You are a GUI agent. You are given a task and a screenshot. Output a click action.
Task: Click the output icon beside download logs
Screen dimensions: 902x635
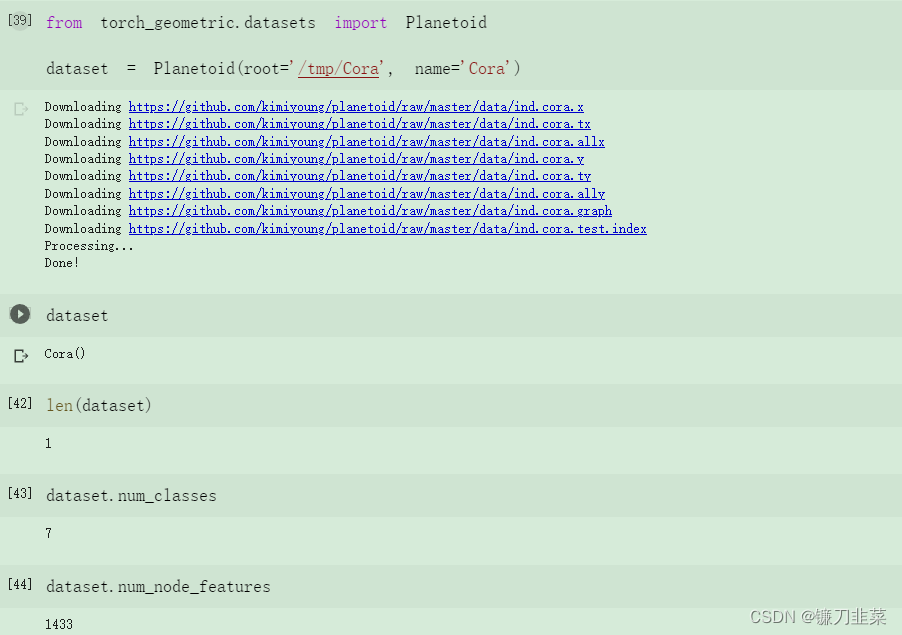[21, 109]
